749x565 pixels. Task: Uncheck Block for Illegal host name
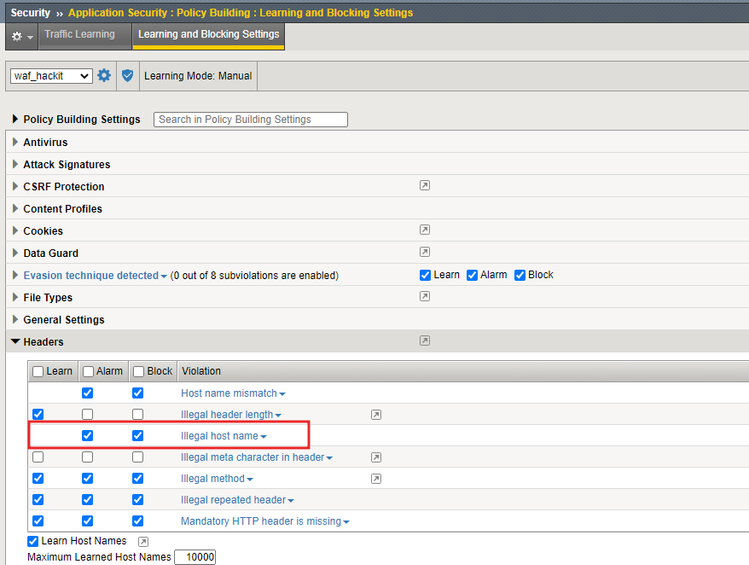137,436
